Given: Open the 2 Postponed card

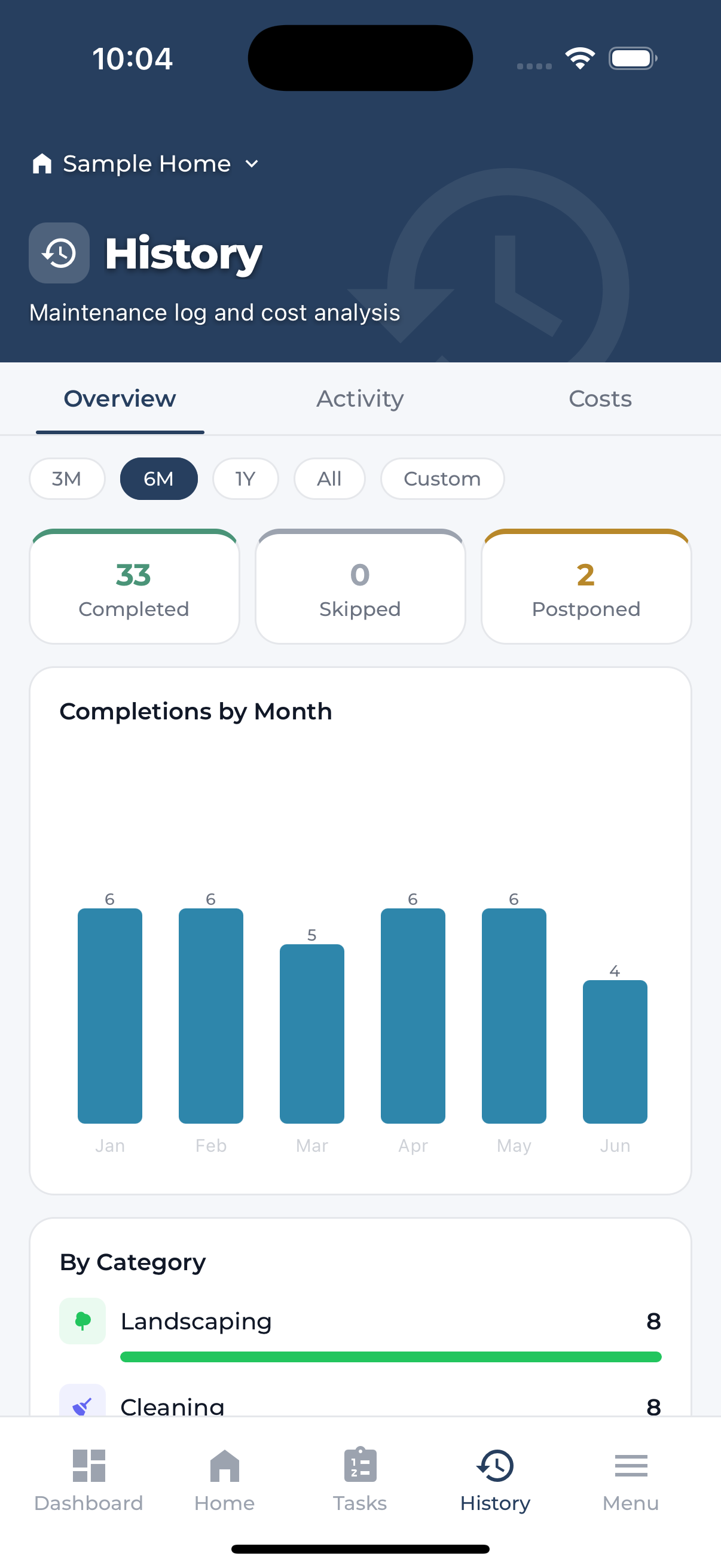Looking at the screenshot, I should point(586,587).
